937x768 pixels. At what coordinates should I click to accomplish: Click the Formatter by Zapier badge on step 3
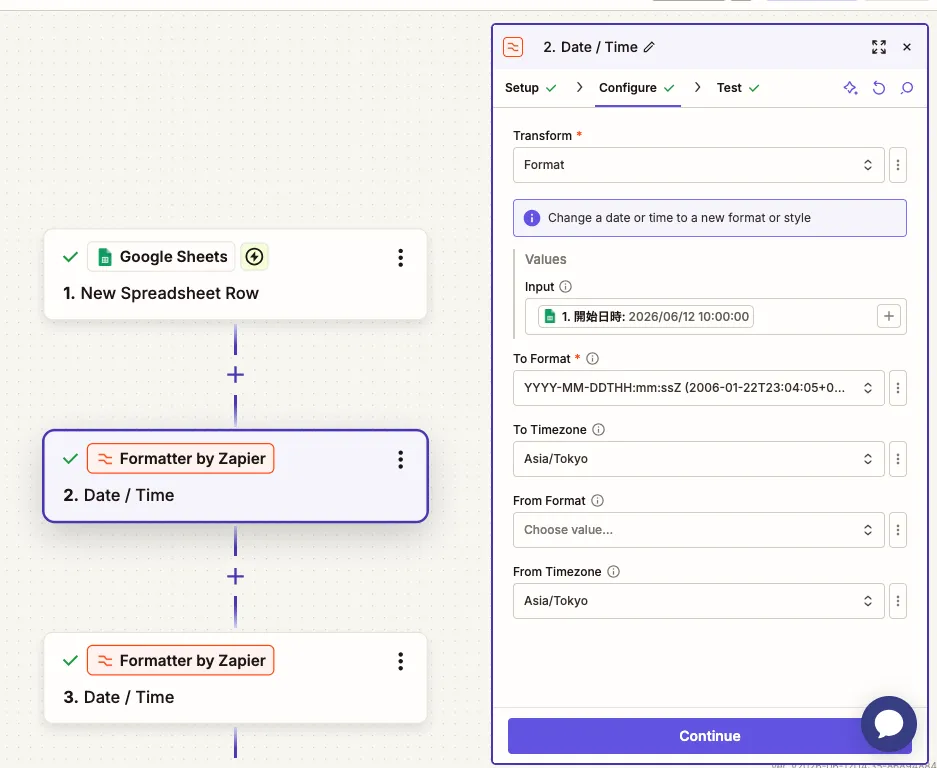[x=180, y=660]
